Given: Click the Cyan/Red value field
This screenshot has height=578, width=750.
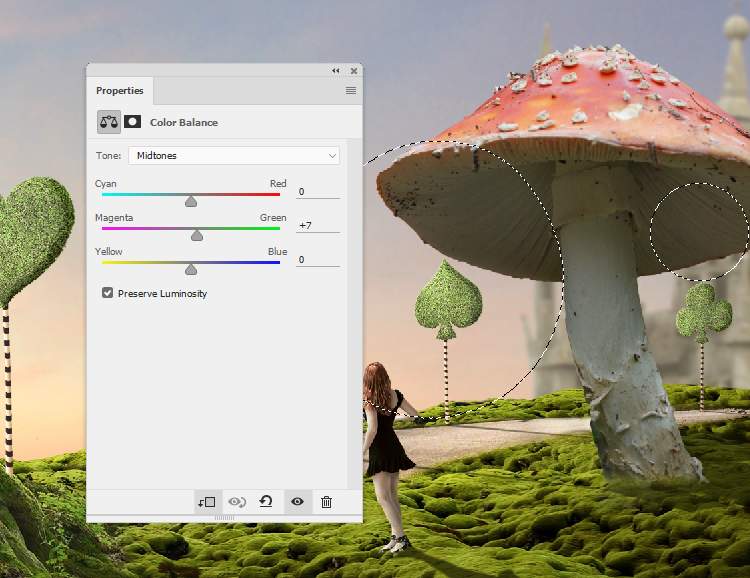Looking at the screenshot, I should [317, 192].
